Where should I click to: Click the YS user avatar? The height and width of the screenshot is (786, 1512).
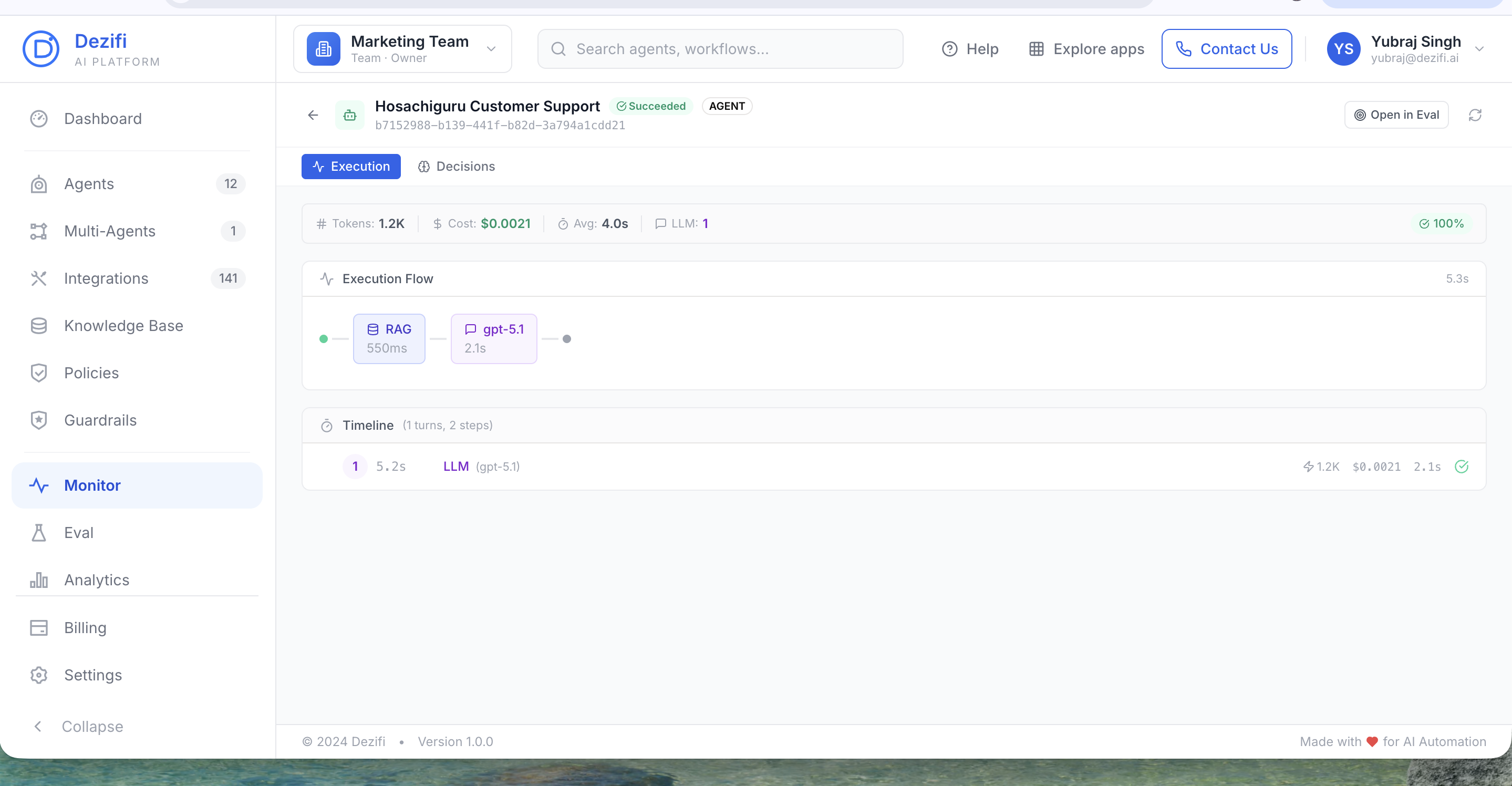1343,49
